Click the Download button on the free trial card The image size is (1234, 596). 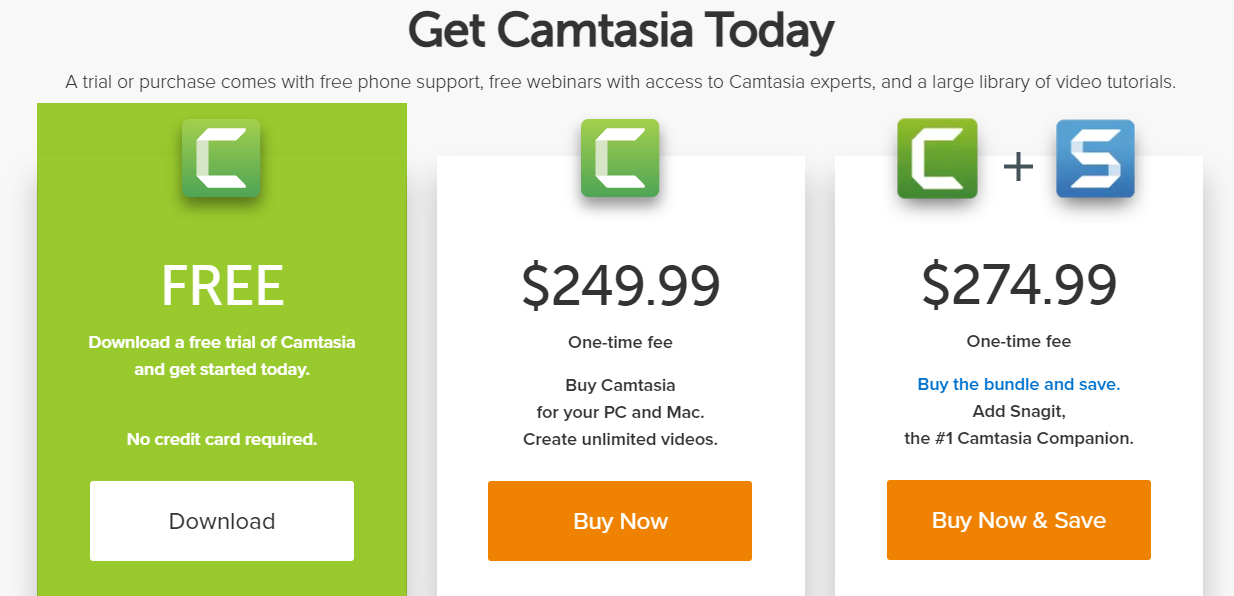(x=221, y=520)
